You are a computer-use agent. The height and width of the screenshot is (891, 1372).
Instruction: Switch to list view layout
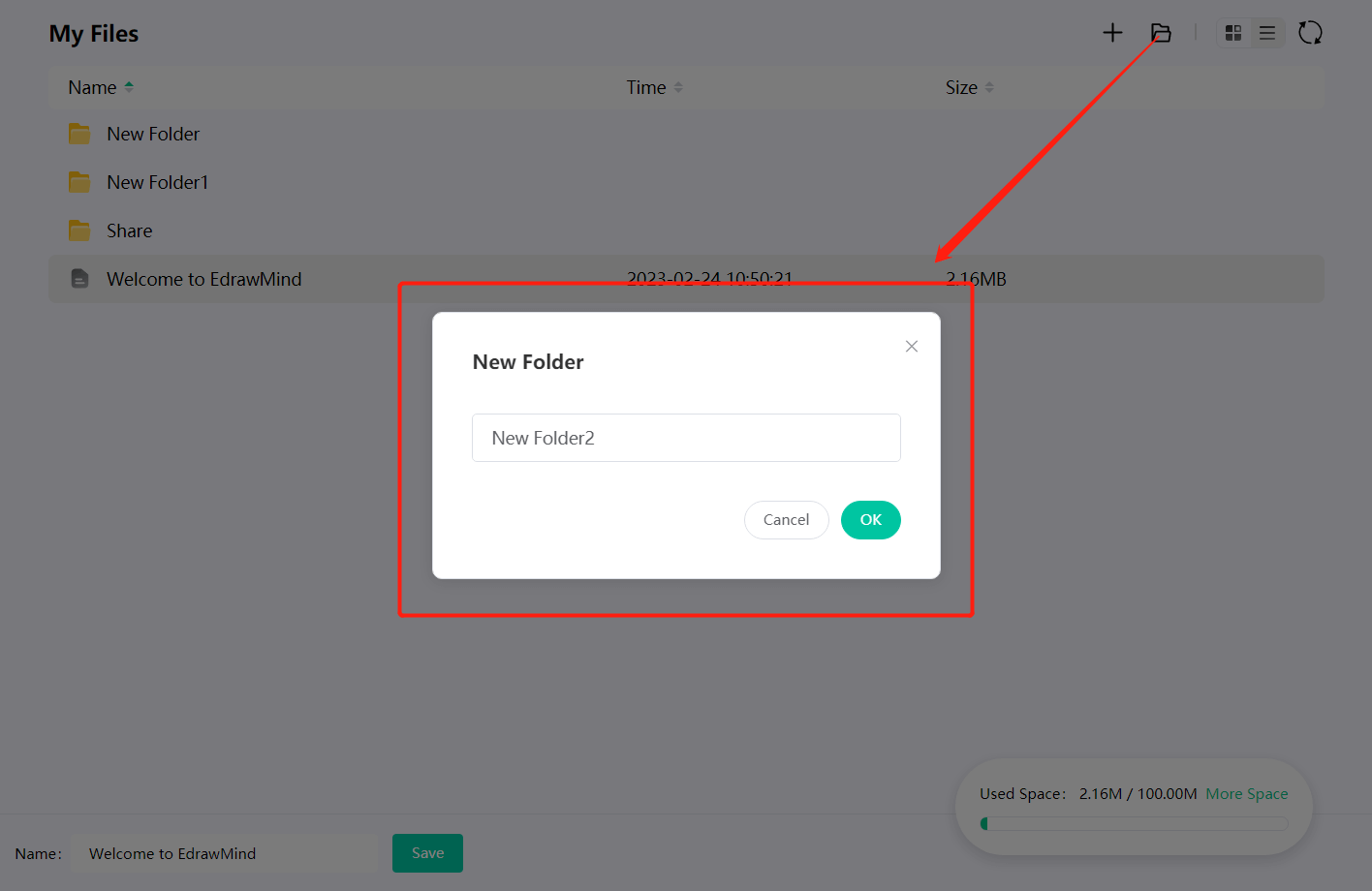click(x=1267, y=33)
